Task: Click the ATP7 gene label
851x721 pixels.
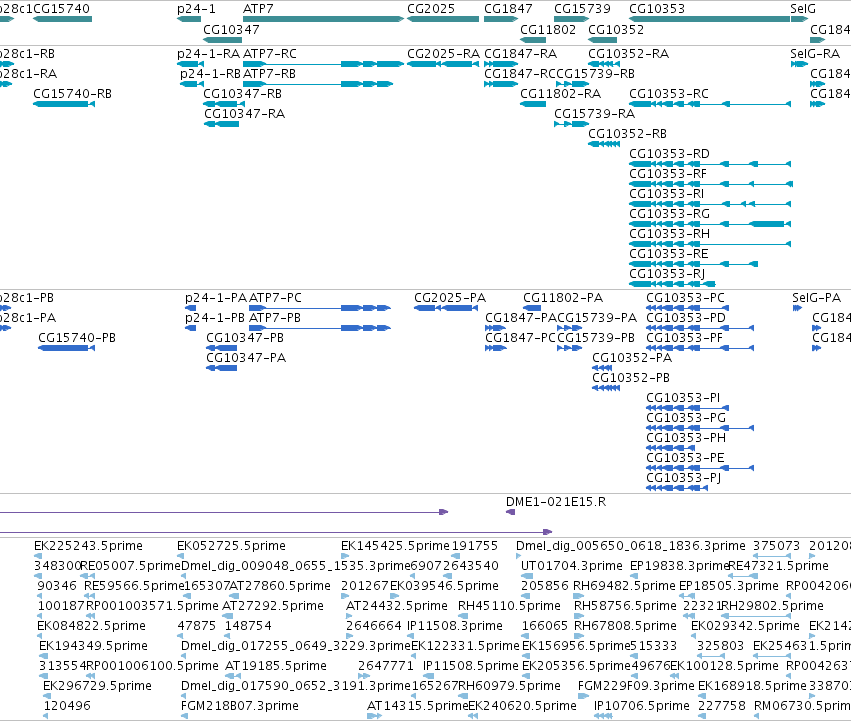Action: (258, 9)
